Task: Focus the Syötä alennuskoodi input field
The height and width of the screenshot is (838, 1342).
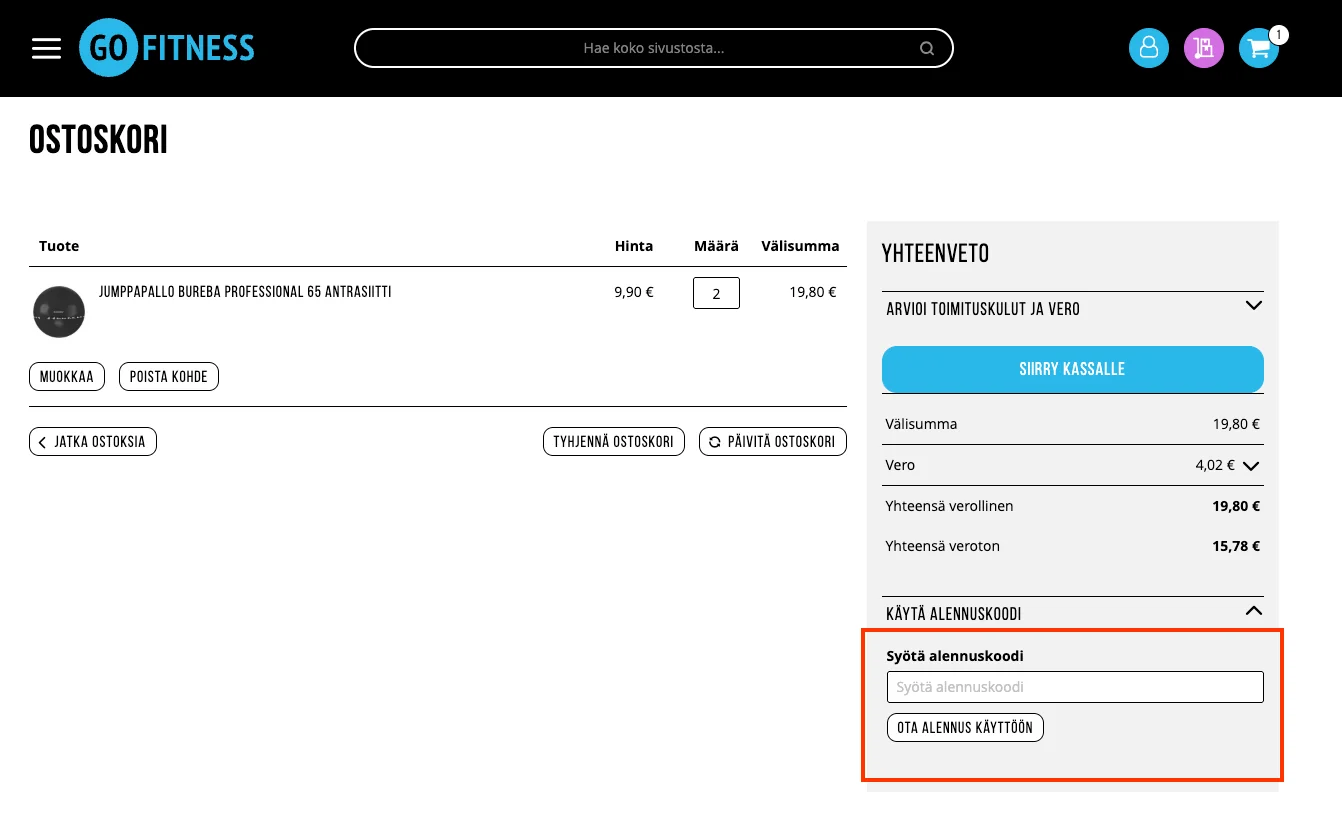Action: 1075,687
